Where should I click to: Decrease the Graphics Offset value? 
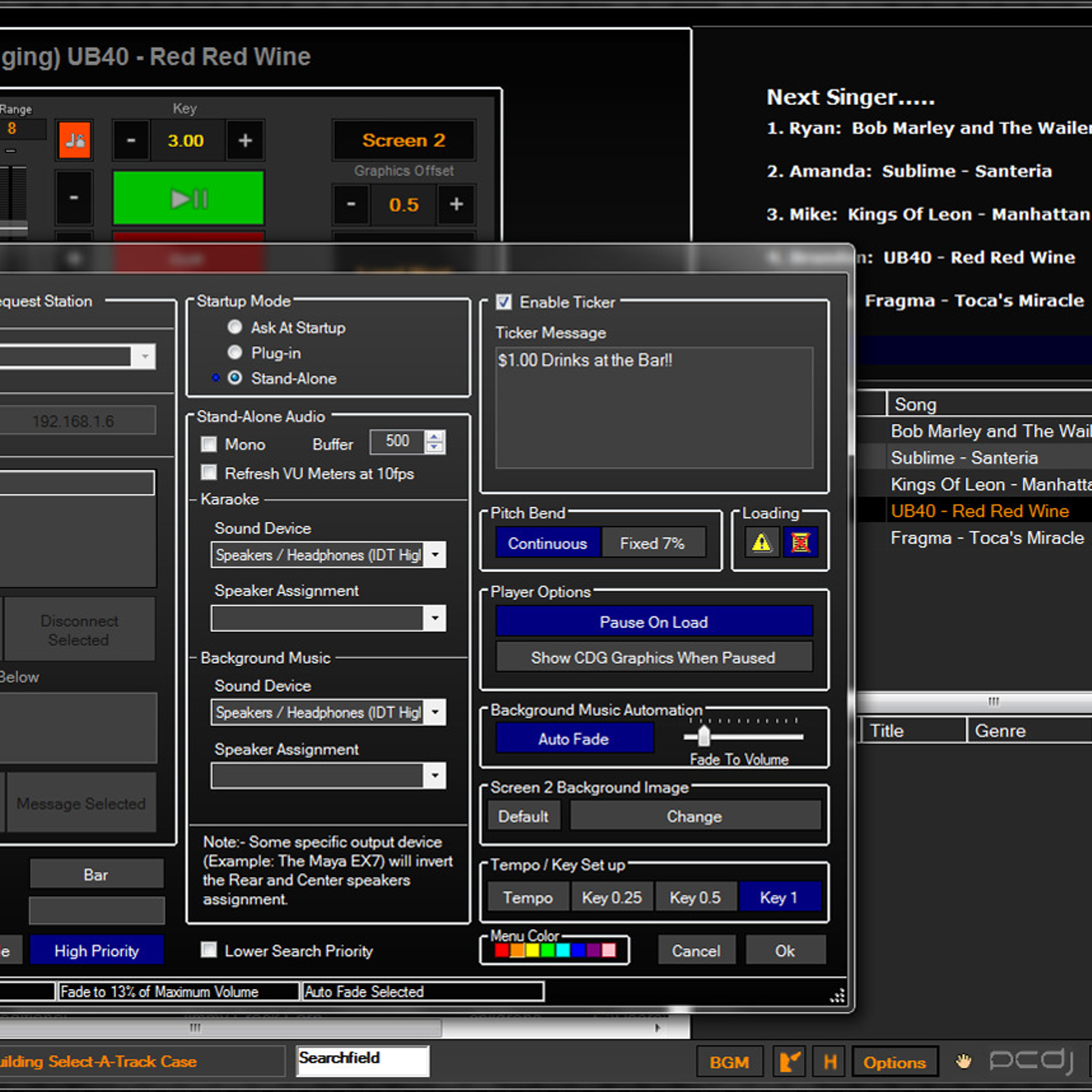pyautogui.click(x=351, y=204)
